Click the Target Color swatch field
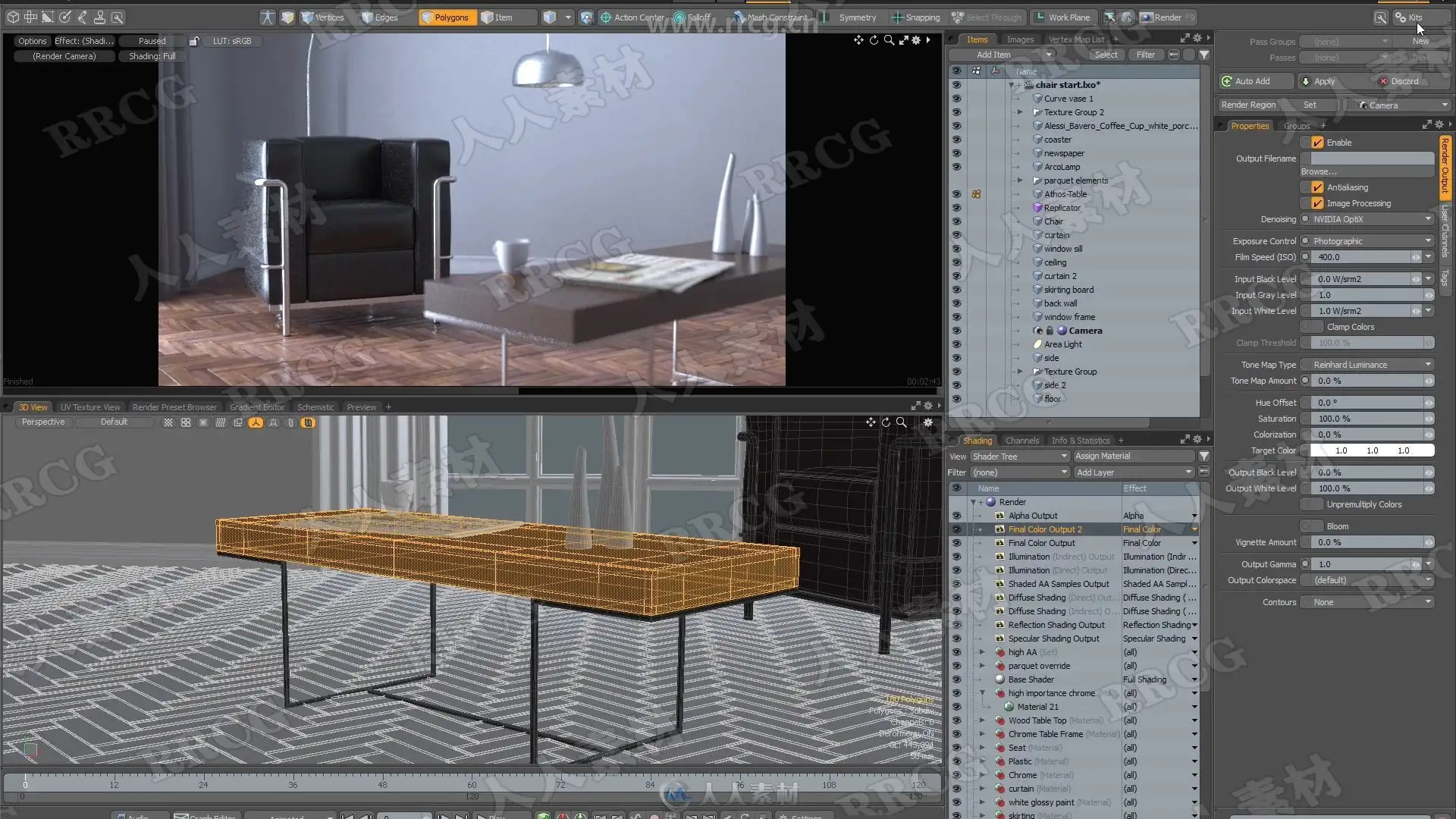Image resolution: width=1456 pixels, height=819 pixels. pyautogui.click(x=1371, y=450)
